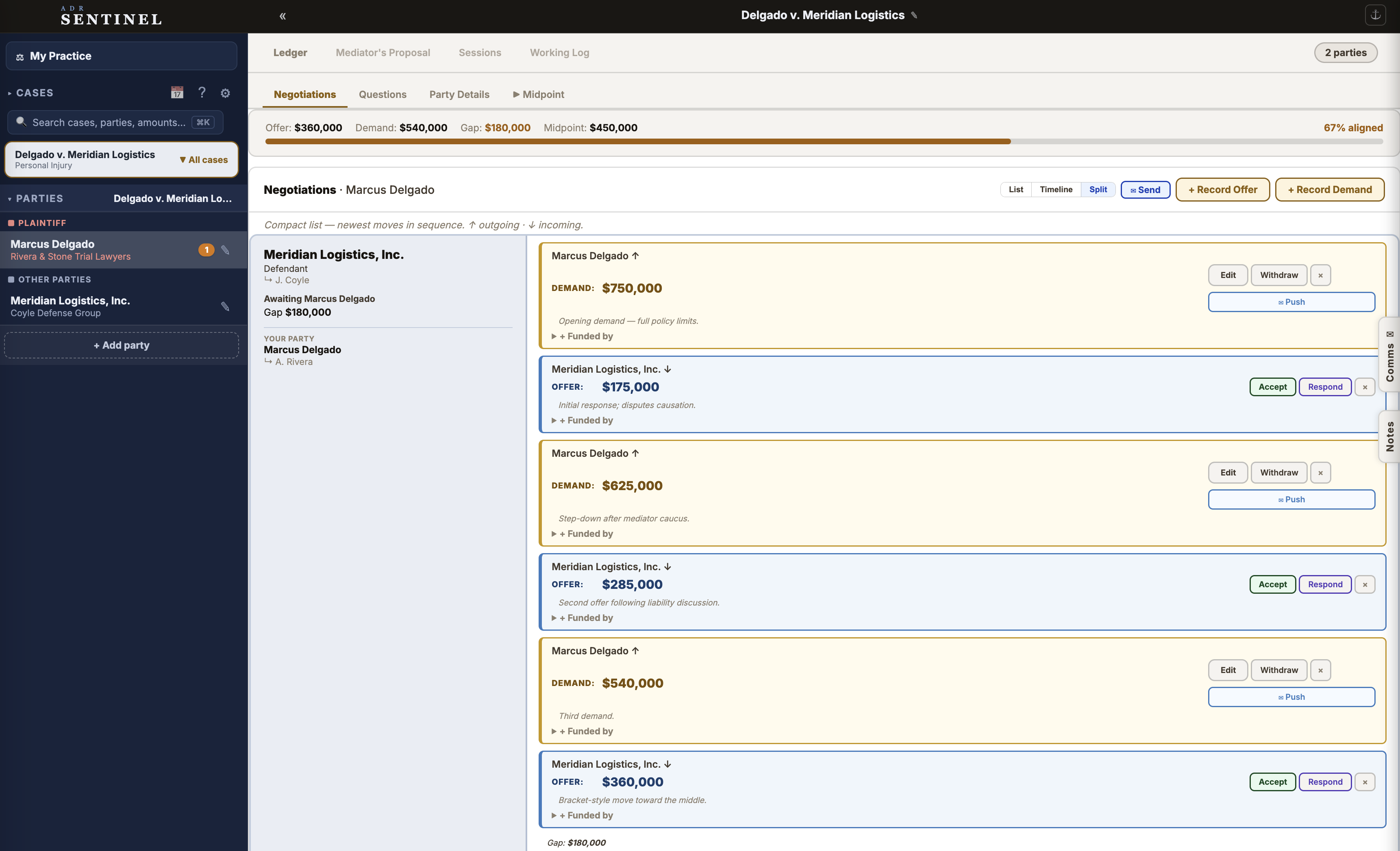Push the $540,000 demand
This screenshot has width=1400, height=851.
[1291, 697]
